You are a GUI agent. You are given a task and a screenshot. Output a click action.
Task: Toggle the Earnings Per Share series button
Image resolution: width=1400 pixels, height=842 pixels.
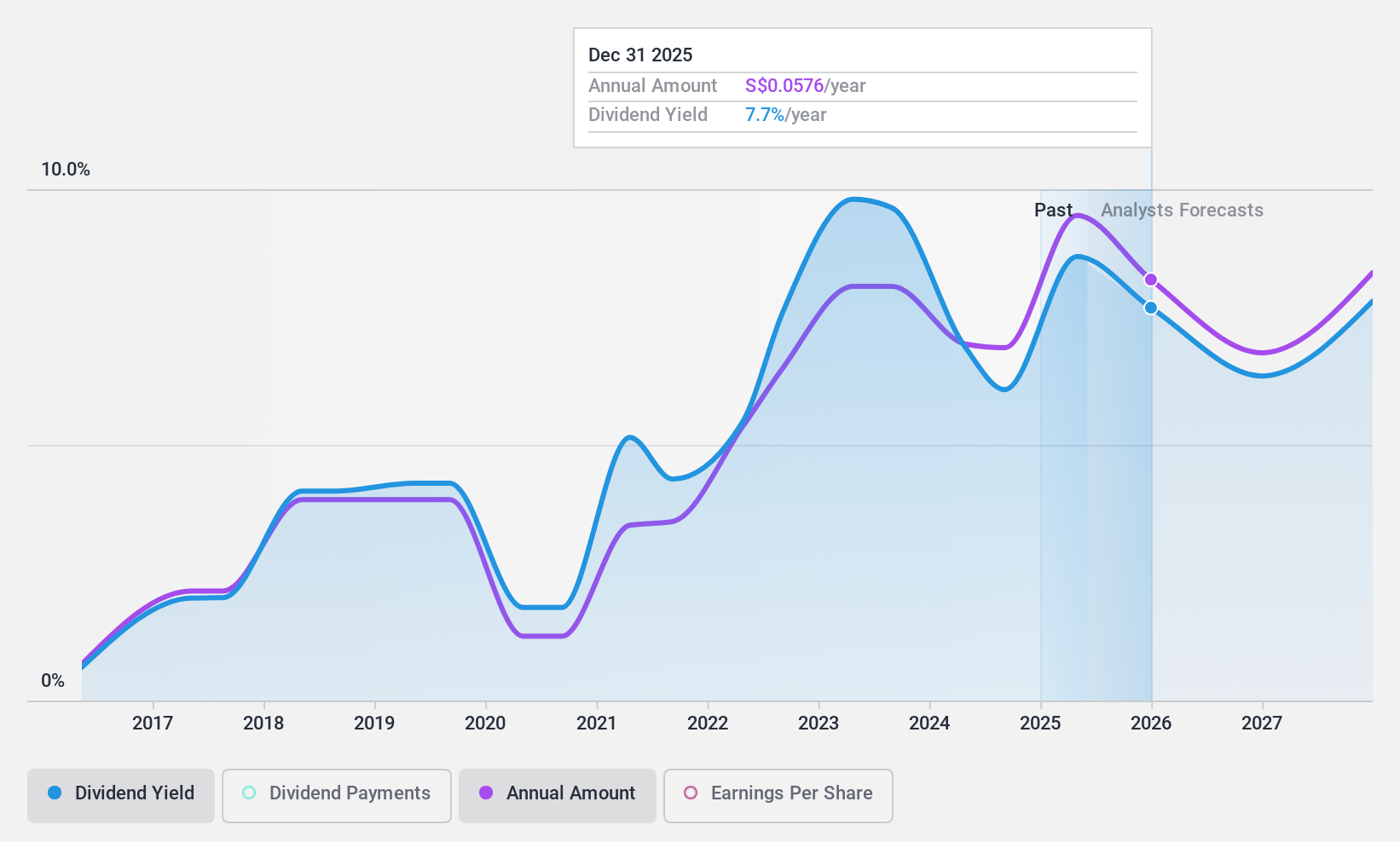(x=778, y=795)
